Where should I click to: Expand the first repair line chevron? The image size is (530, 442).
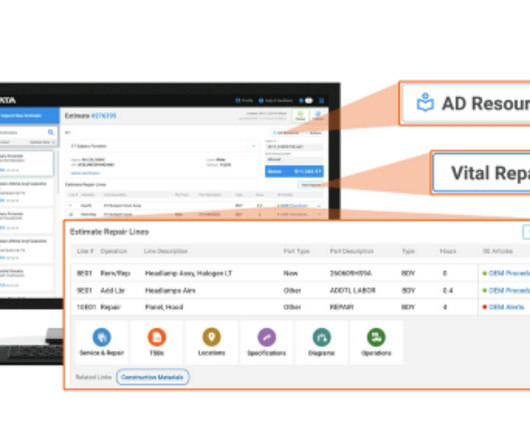tap(319, 205)
